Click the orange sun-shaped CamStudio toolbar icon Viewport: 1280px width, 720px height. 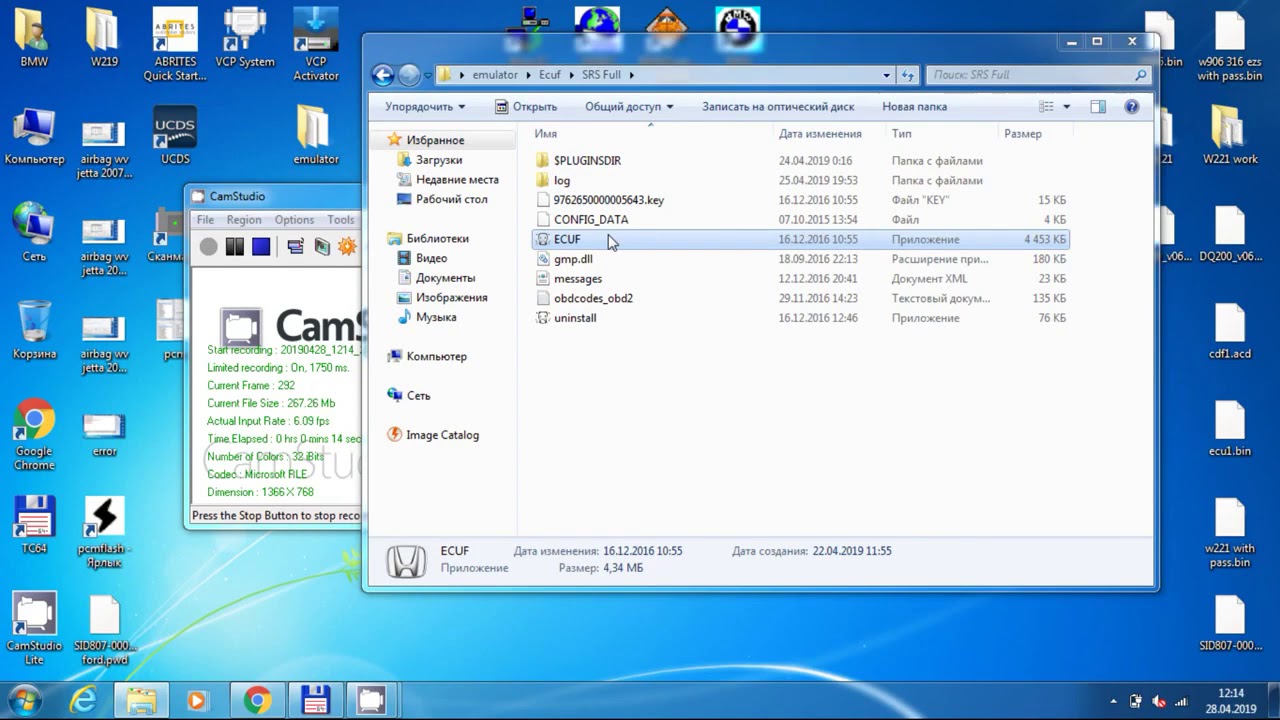click(347, 246)
